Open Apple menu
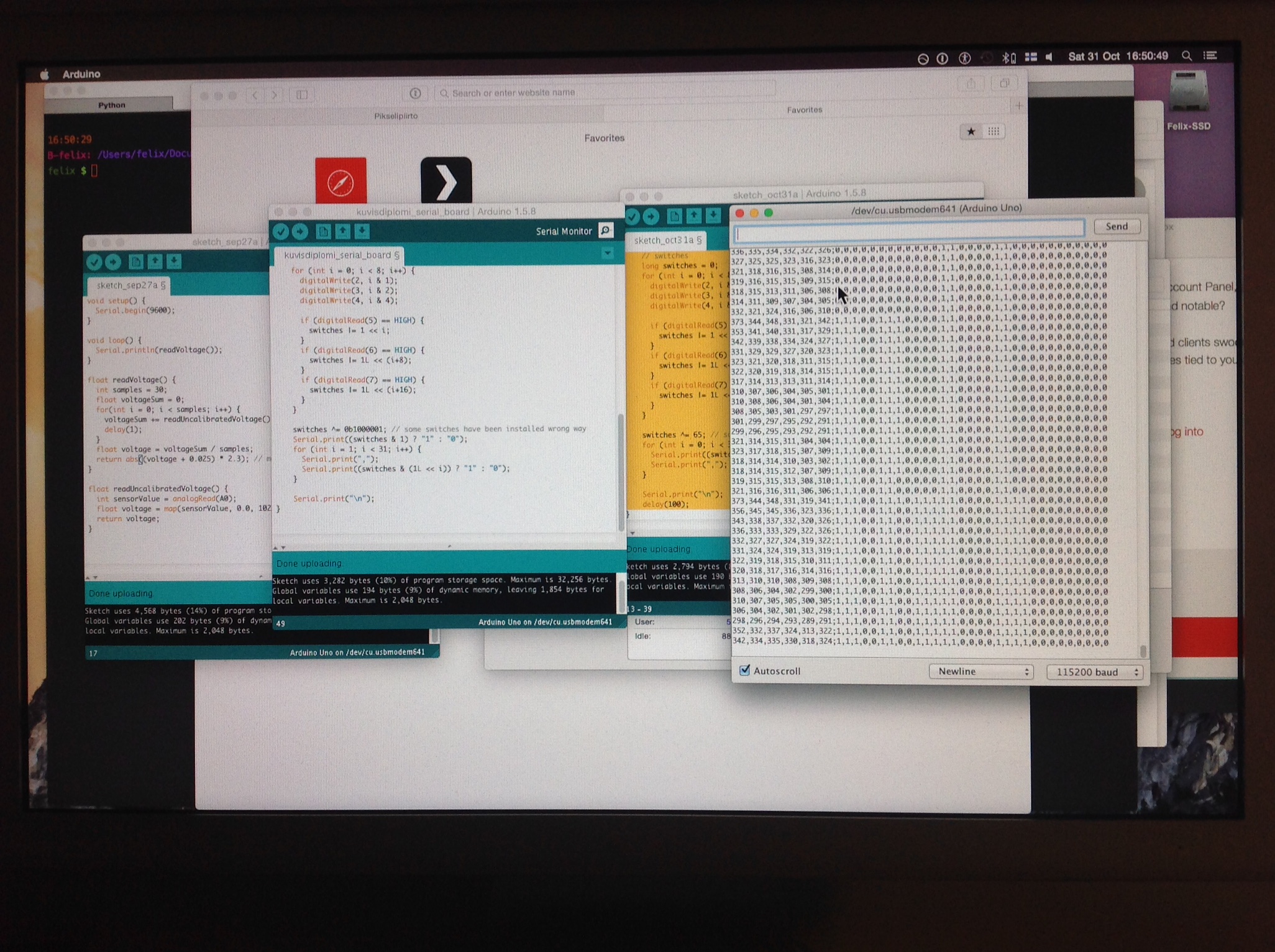This screenshot has width=1275, height=952. click(x=44, y=75)
